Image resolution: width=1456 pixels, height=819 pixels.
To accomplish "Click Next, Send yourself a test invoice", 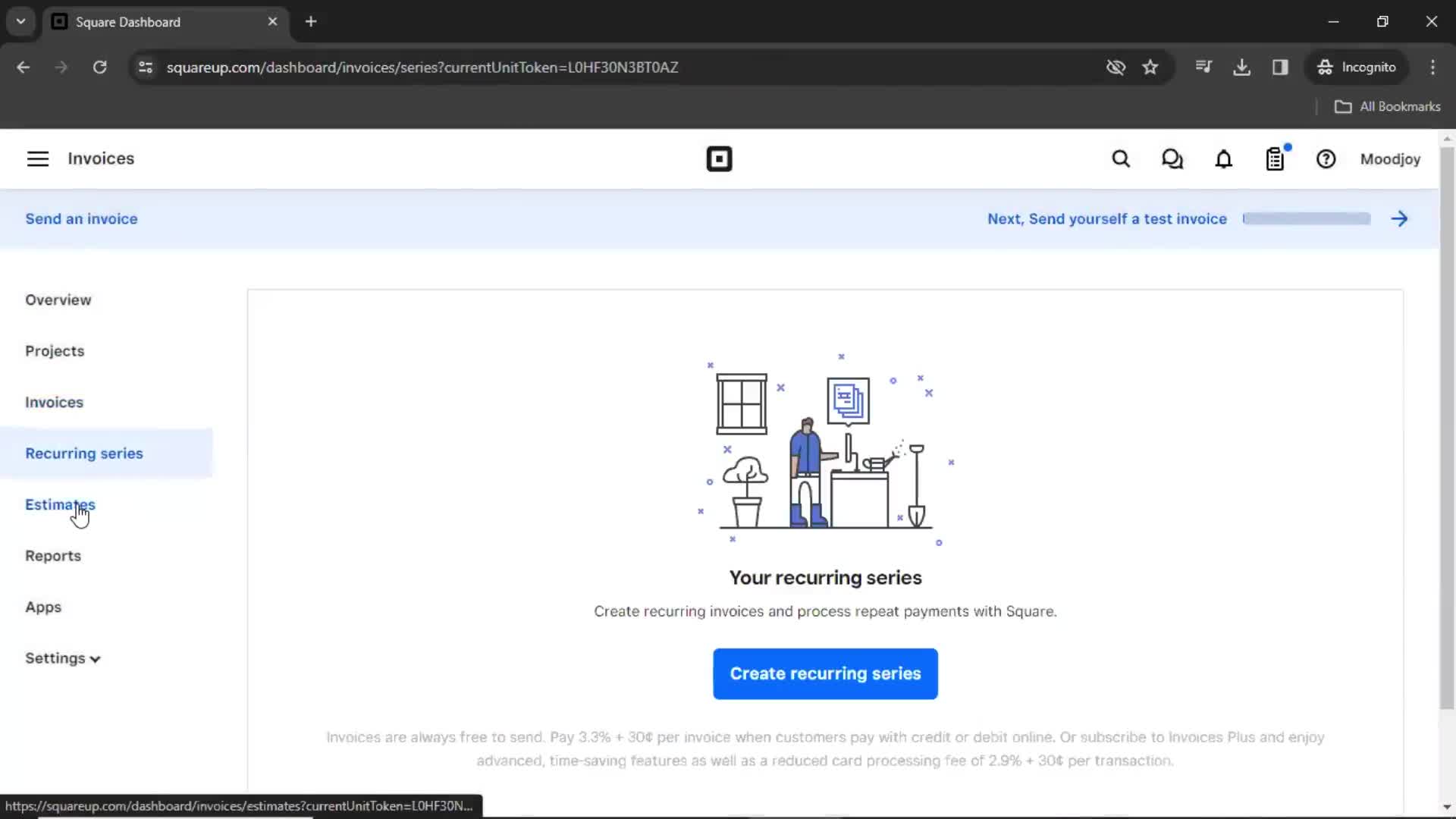I will point(1107,219).
